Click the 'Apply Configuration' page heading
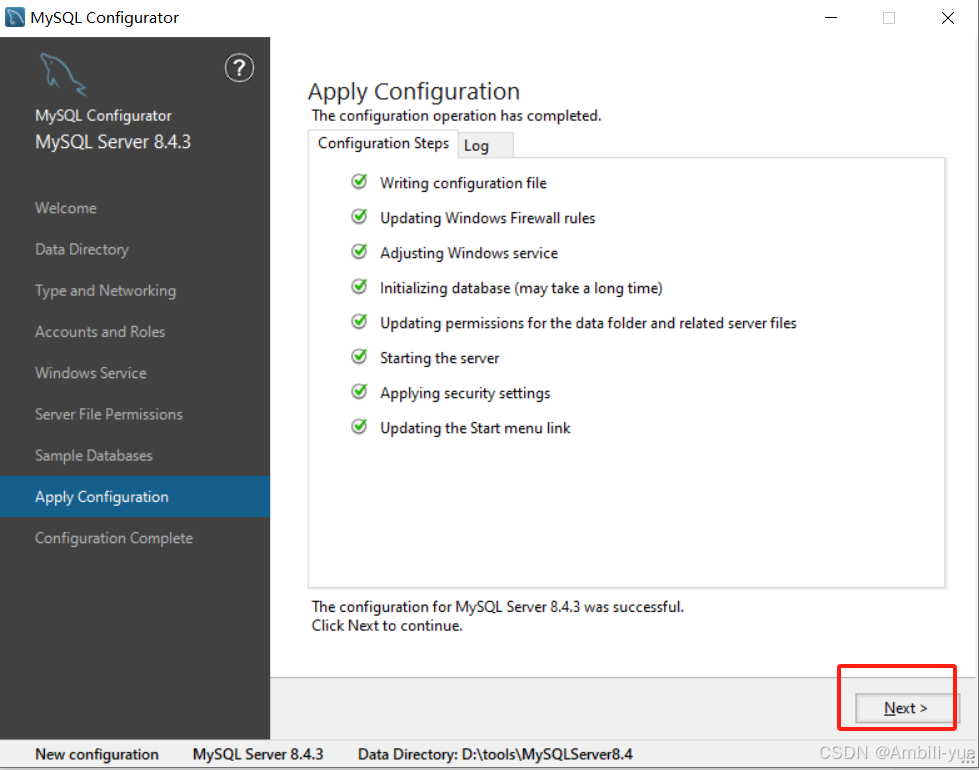979x770 pixels. point(414,92)
